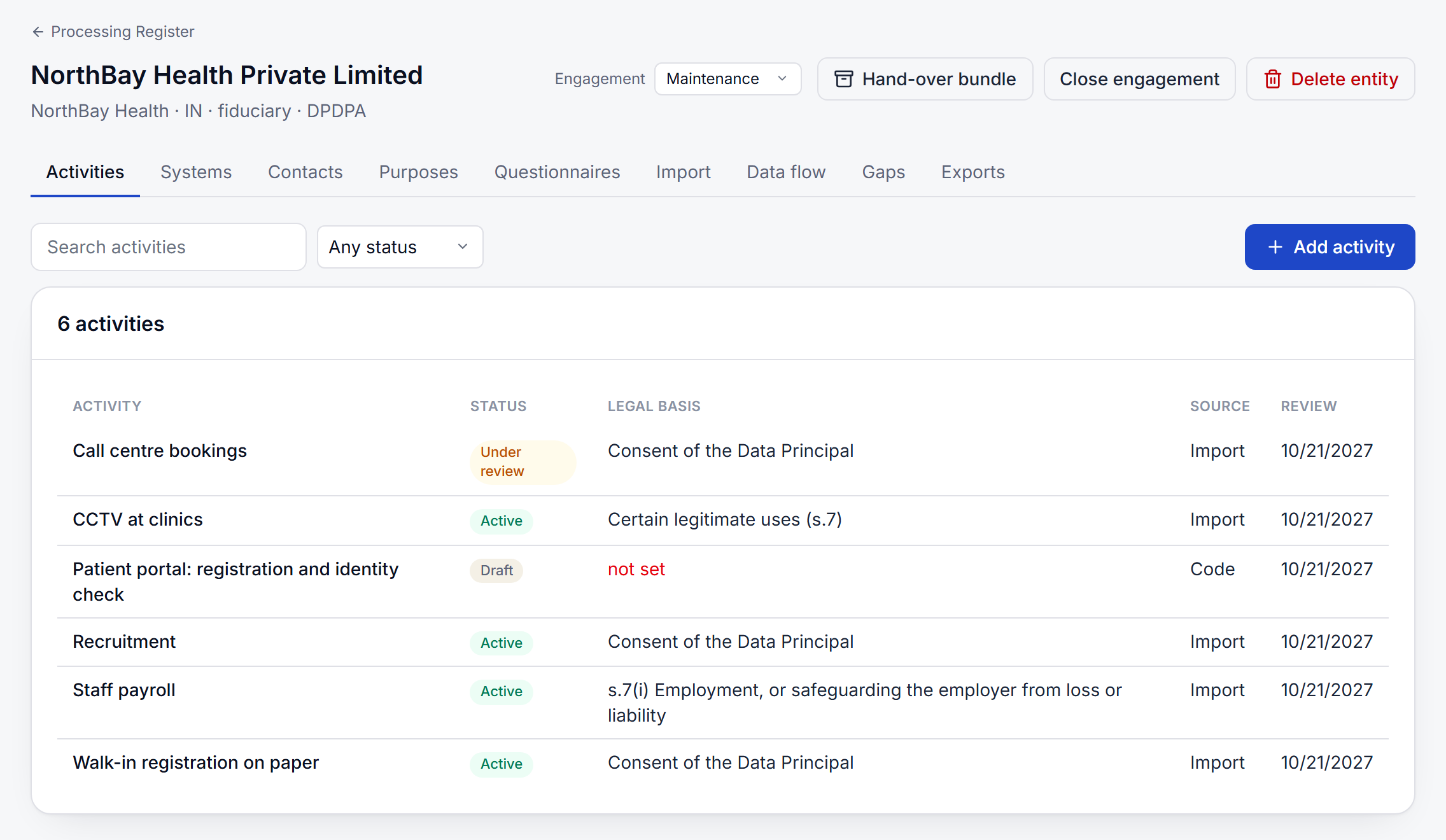
Task: Open the Purposes tab
Action: 418,172
